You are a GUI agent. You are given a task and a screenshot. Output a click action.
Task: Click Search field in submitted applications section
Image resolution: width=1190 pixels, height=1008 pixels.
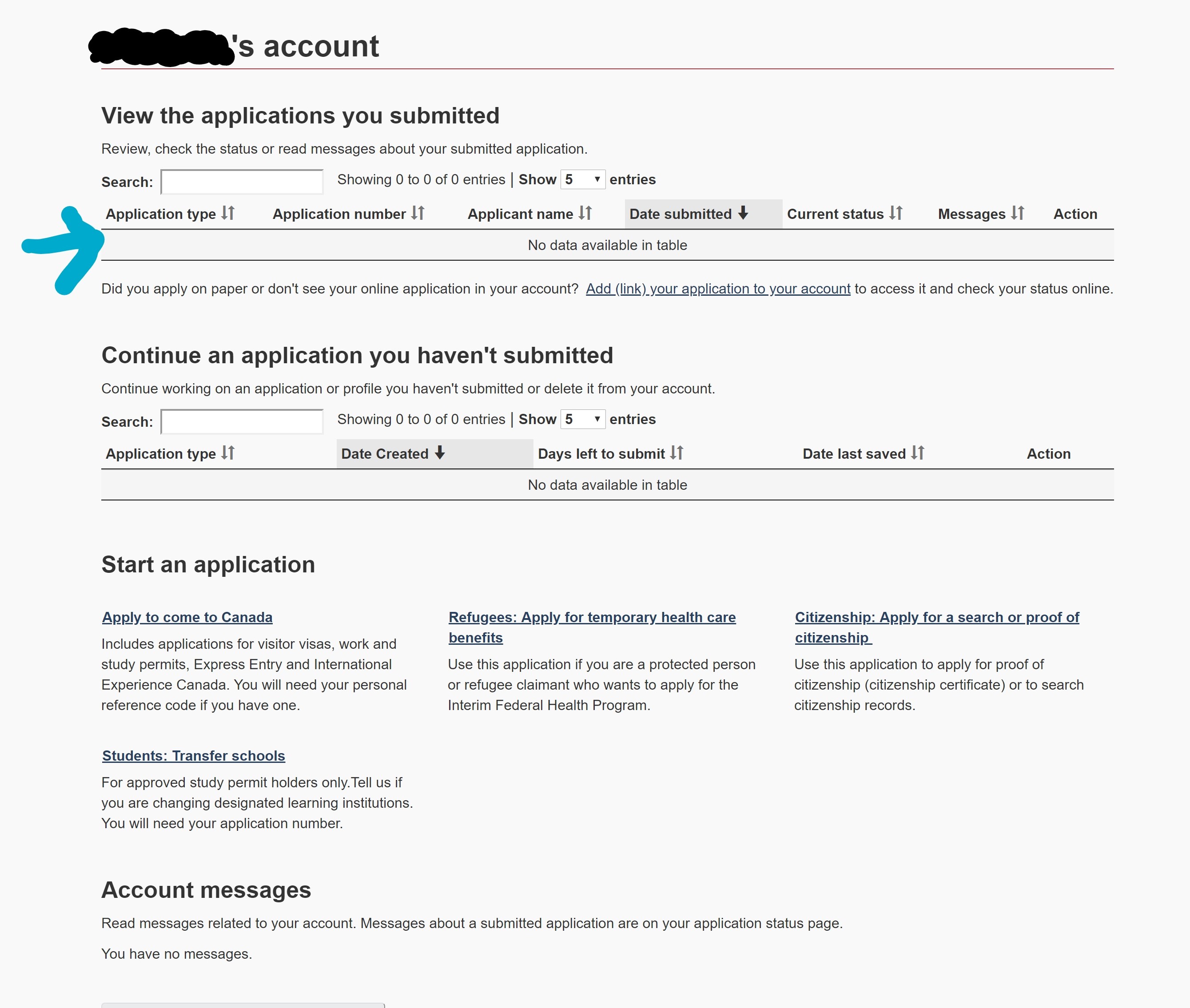(x=242, y=183)
